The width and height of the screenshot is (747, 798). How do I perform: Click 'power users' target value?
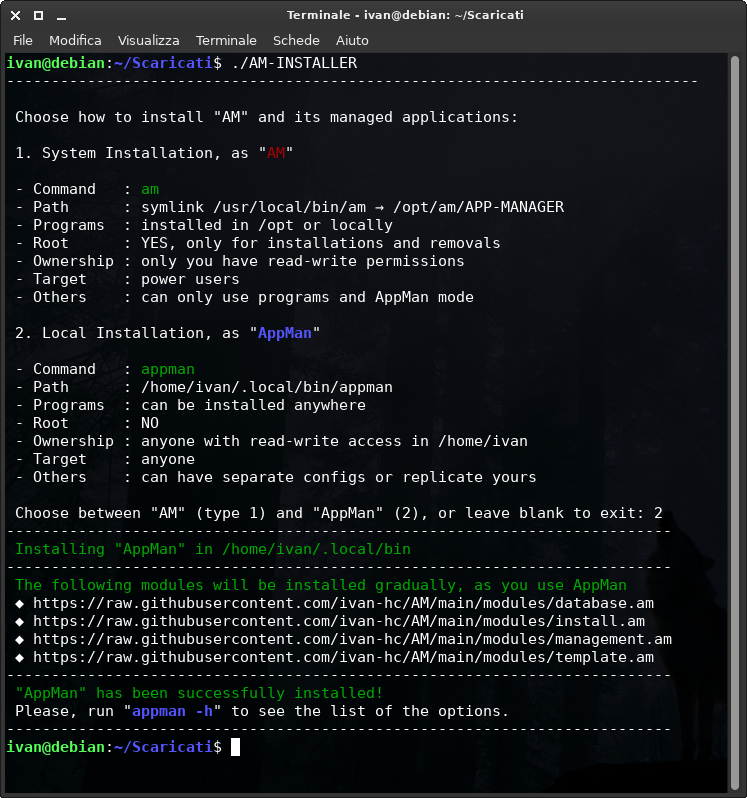(x=190, y=279)
